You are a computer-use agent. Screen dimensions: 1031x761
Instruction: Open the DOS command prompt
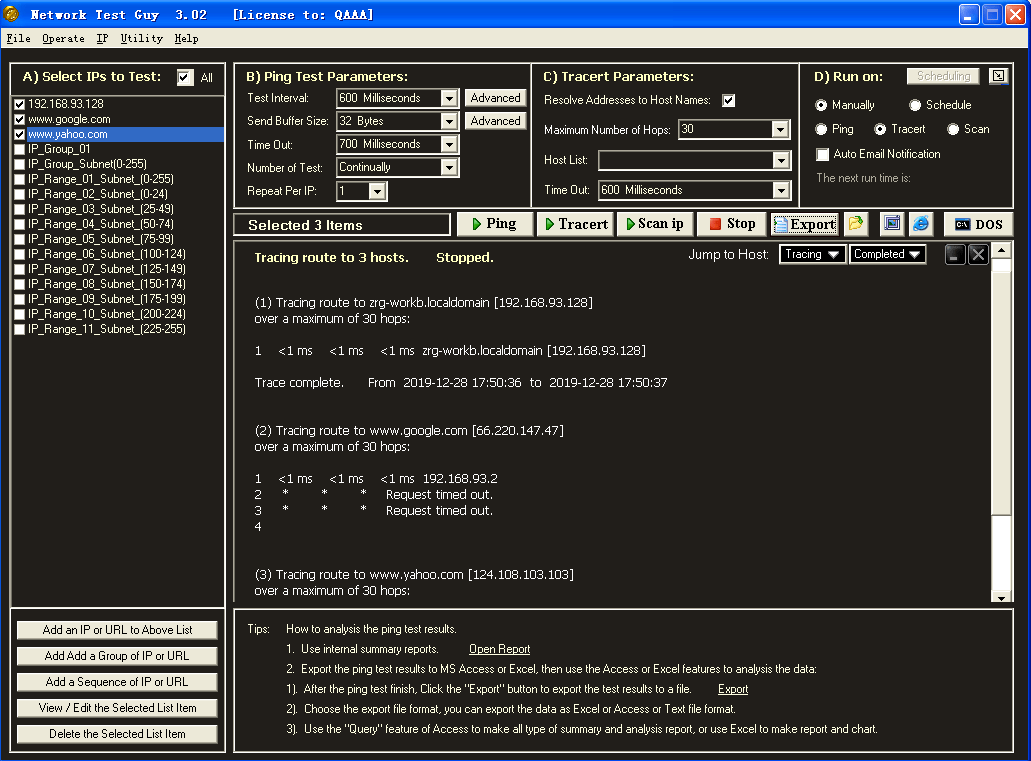point(978,224)
